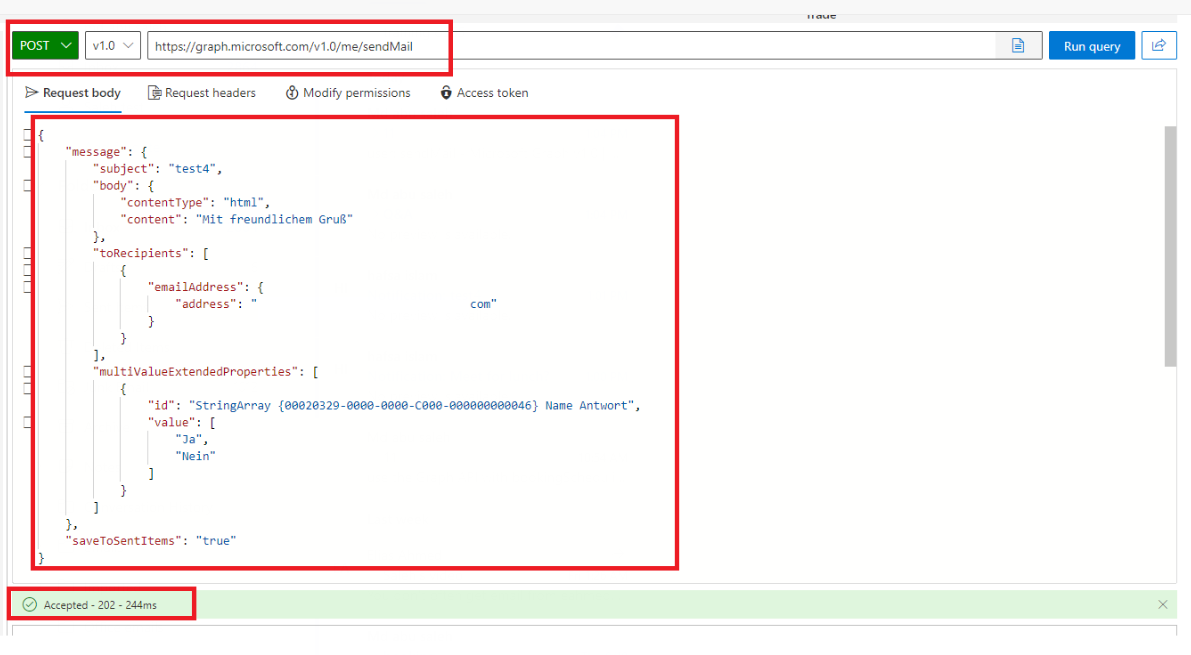This screenshot has height=655, width=1191.
Task: Collapse the multiValueExtendedProperties fold marker
Action: click(x=25, y=371)
